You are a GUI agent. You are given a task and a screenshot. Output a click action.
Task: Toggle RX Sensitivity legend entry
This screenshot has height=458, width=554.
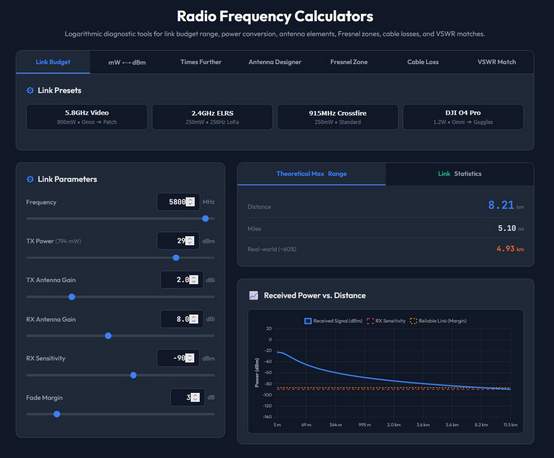pos(386,321)
